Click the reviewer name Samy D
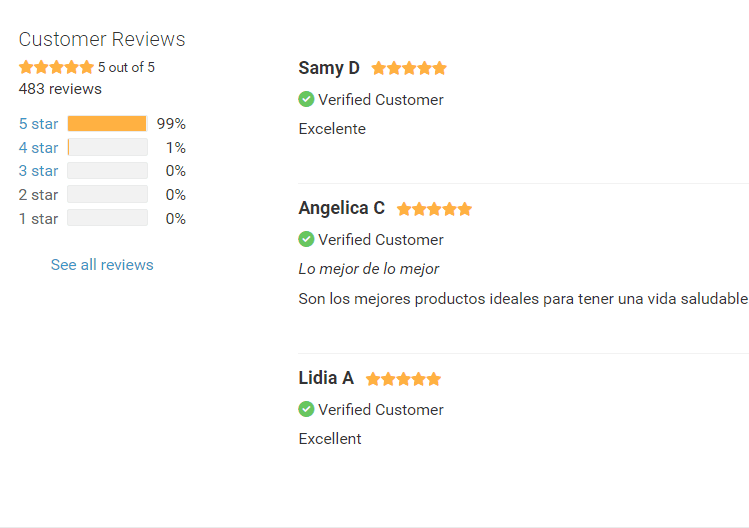Image resolution: width=749 pixels, height=528 pixels. click(329, 68)
